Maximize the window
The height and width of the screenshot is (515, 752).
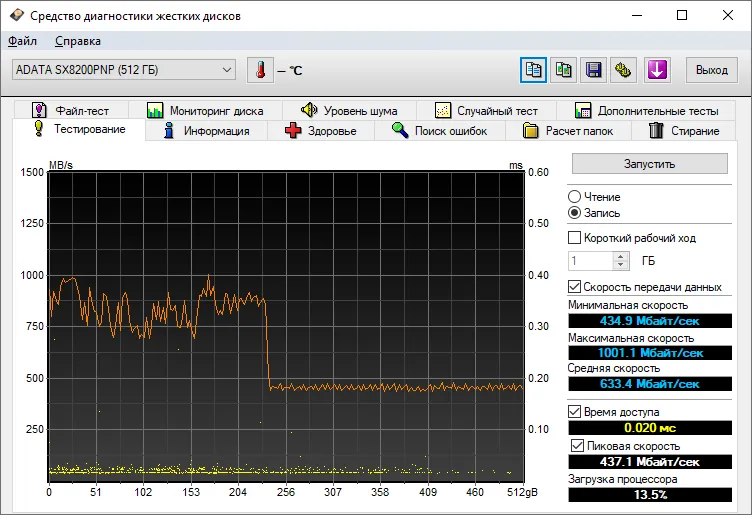pyautogui.click(x=682, y=15)
